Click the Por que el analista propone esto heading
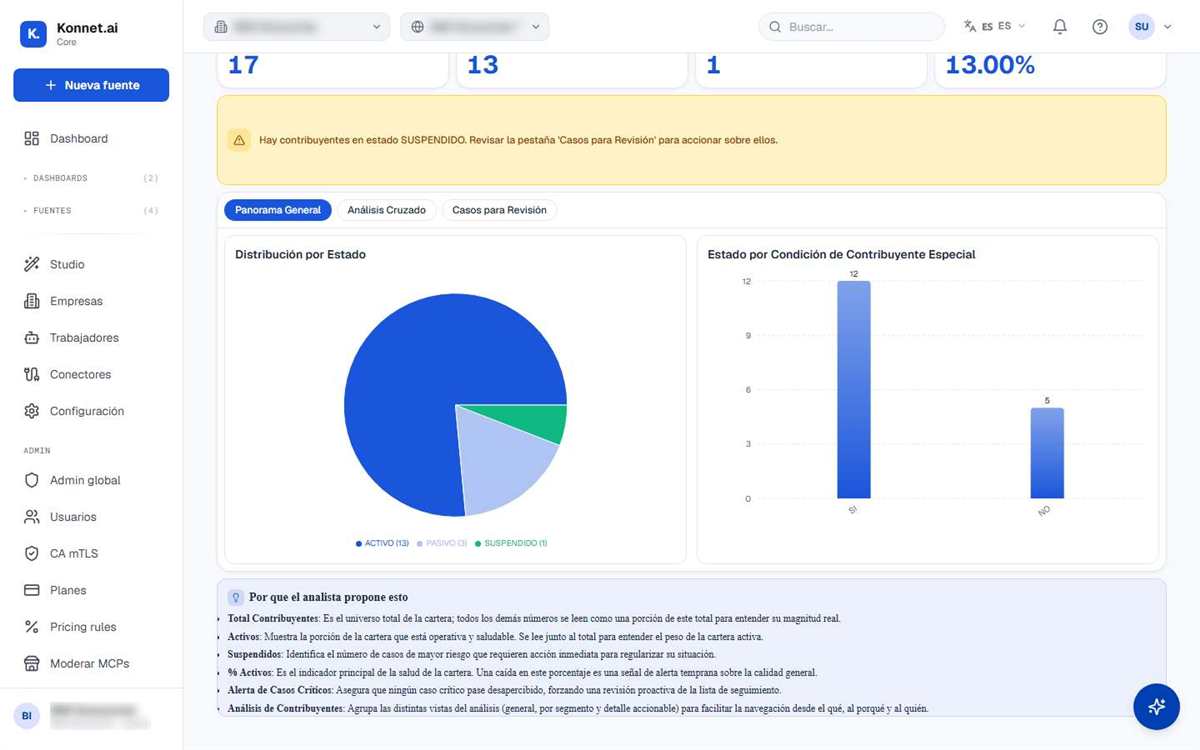 coord(328,597)
